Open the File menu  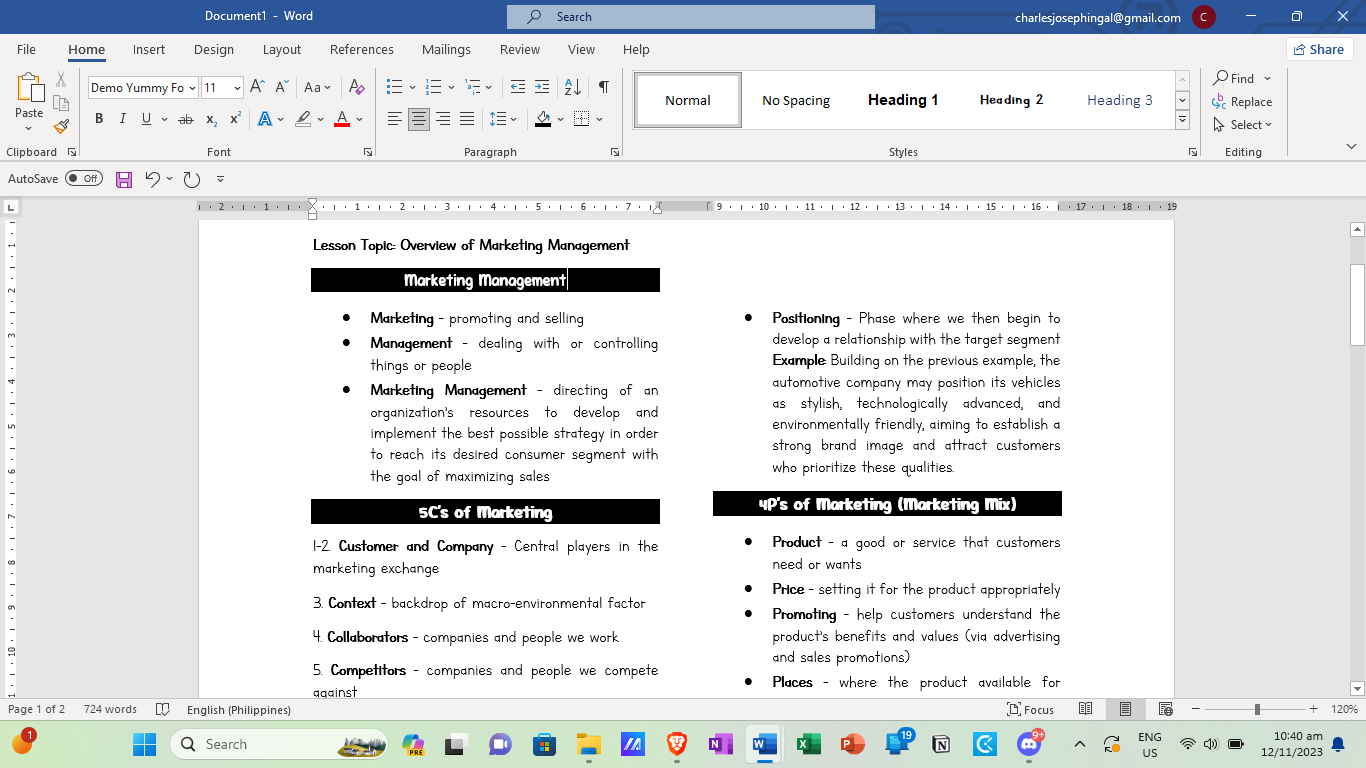[26, 49]
